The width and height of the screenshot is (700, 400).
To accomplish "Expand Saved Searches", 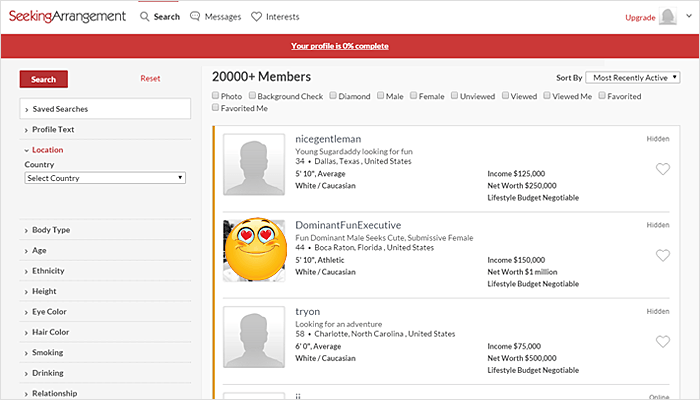I will click(105, 109).
